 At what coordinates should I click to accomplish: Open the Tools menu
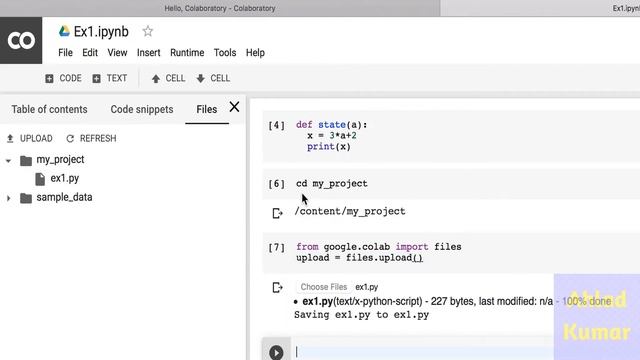(x=225, y=53)
